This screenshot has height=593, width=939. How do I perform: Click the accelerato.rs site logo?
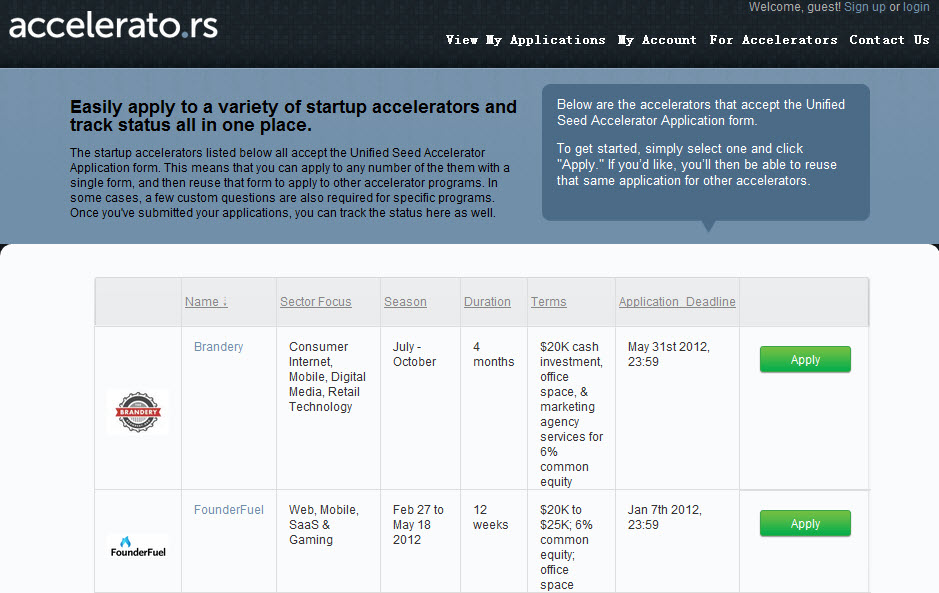click(x=113, y=26)
